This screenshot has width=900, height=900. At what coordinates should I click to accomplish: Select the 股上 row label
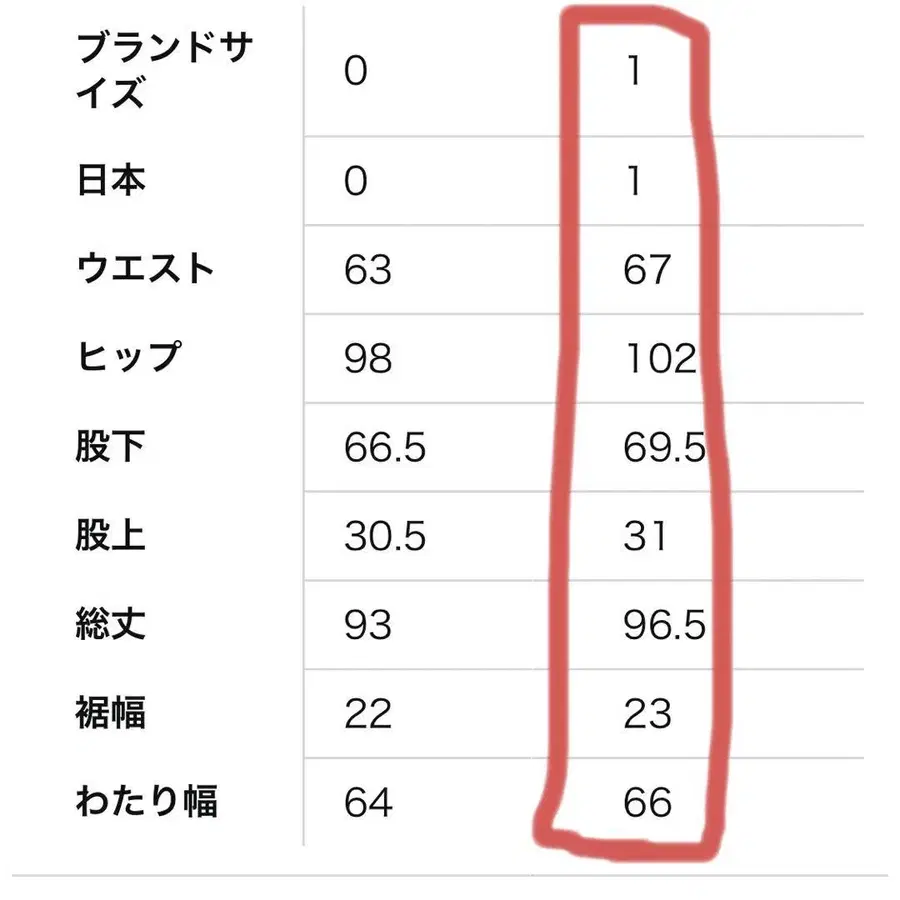[x=112, y=536]
